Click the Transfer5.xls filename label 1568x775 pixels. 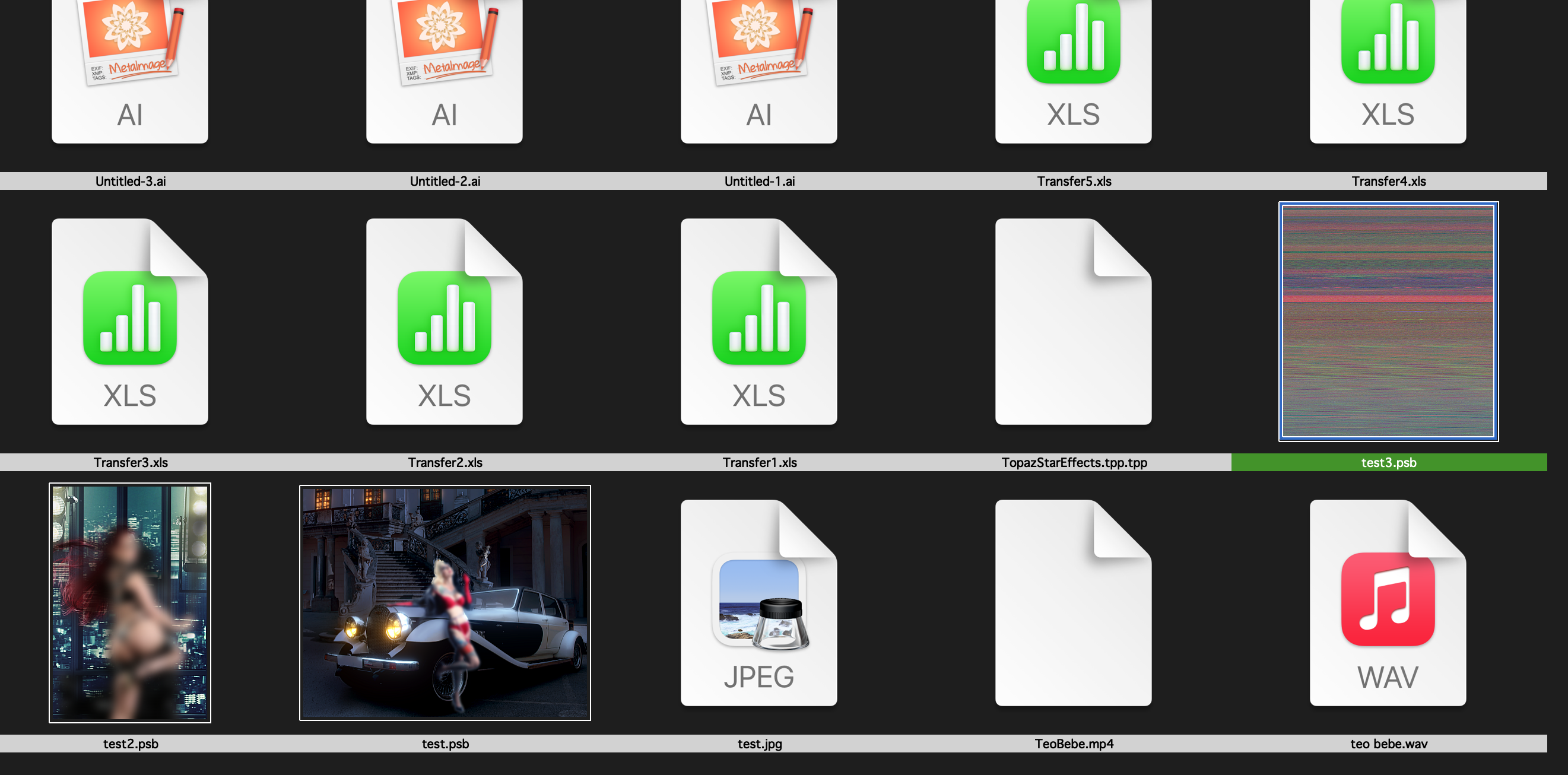1074,181
